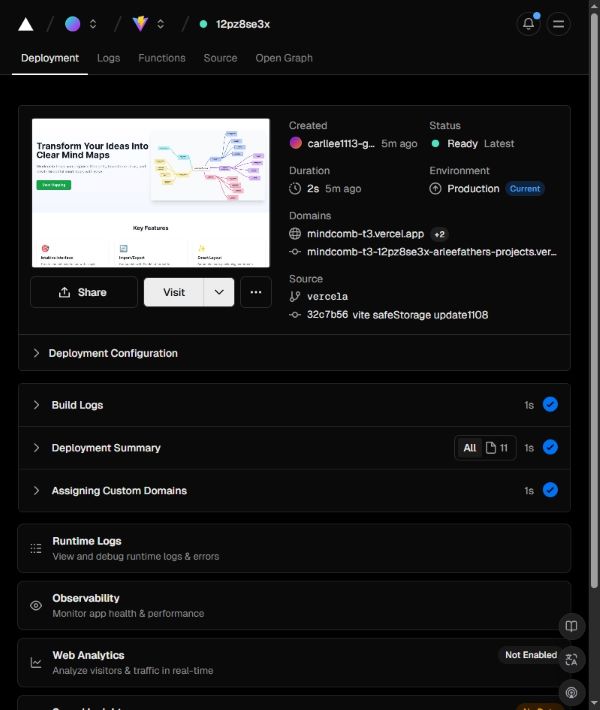Open the notifications bell
Screen dimensions: 600x710
(528, 24)
